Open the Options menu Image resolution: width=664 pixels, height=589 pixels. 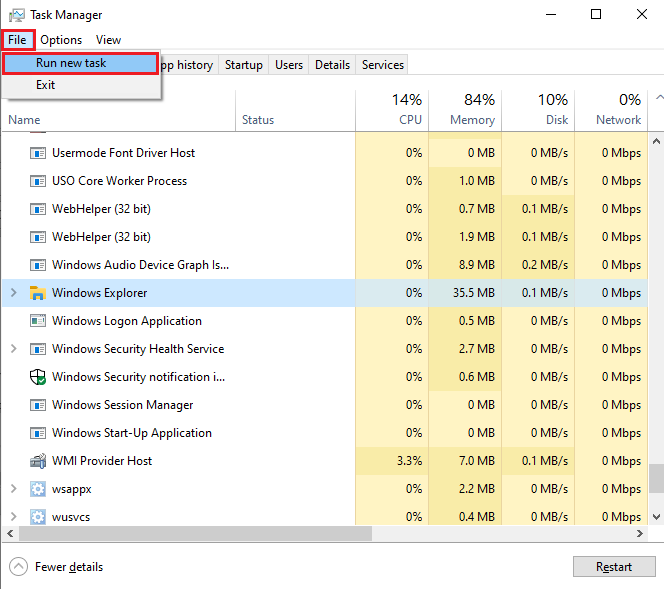[61, 40]
